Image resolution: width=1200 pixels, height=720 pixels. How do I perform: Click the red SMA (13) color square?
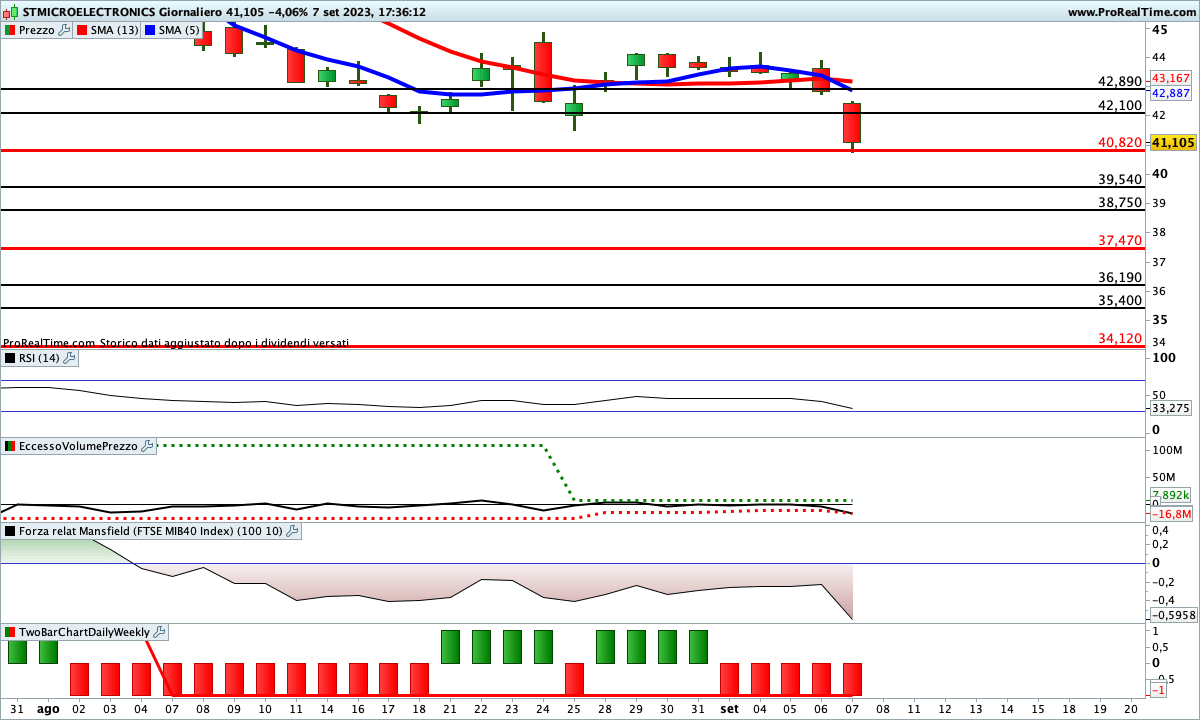click(82, 30)
